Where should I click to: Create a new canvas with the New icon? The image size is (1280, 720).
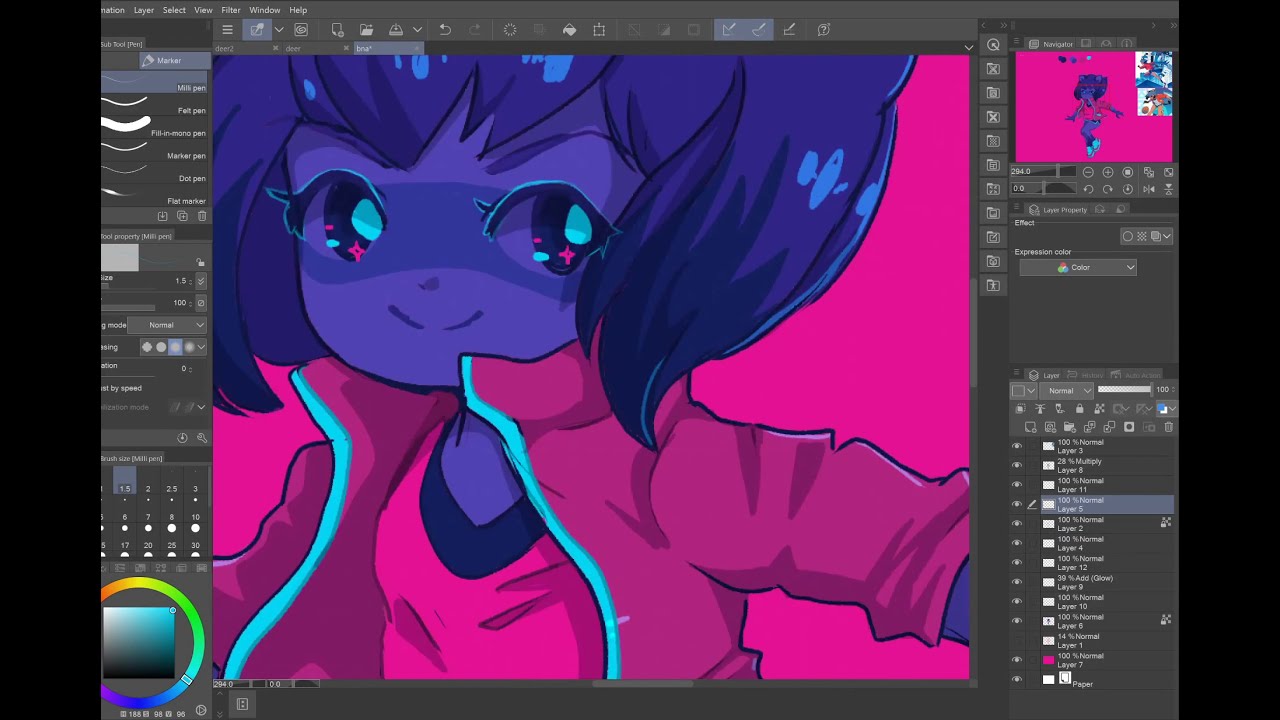(337, 30)
